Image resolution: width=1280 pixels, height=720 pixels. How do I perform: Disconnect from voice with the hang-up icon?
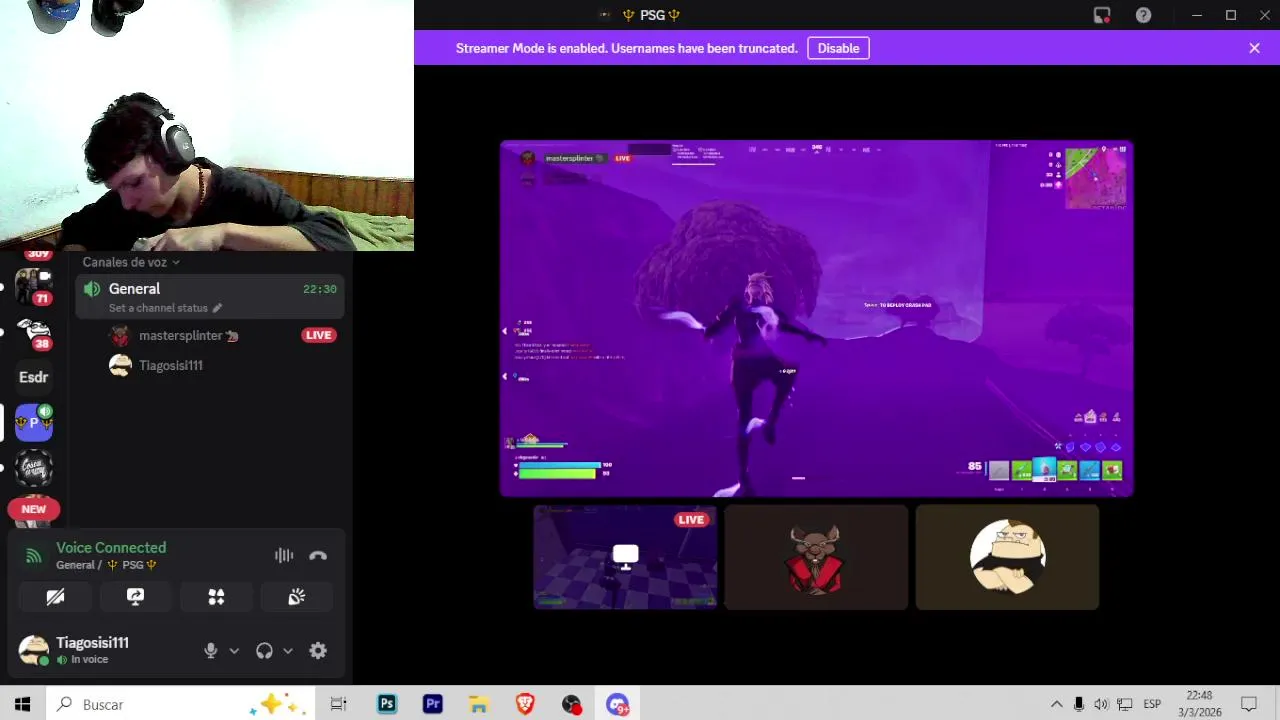[318, 556]
